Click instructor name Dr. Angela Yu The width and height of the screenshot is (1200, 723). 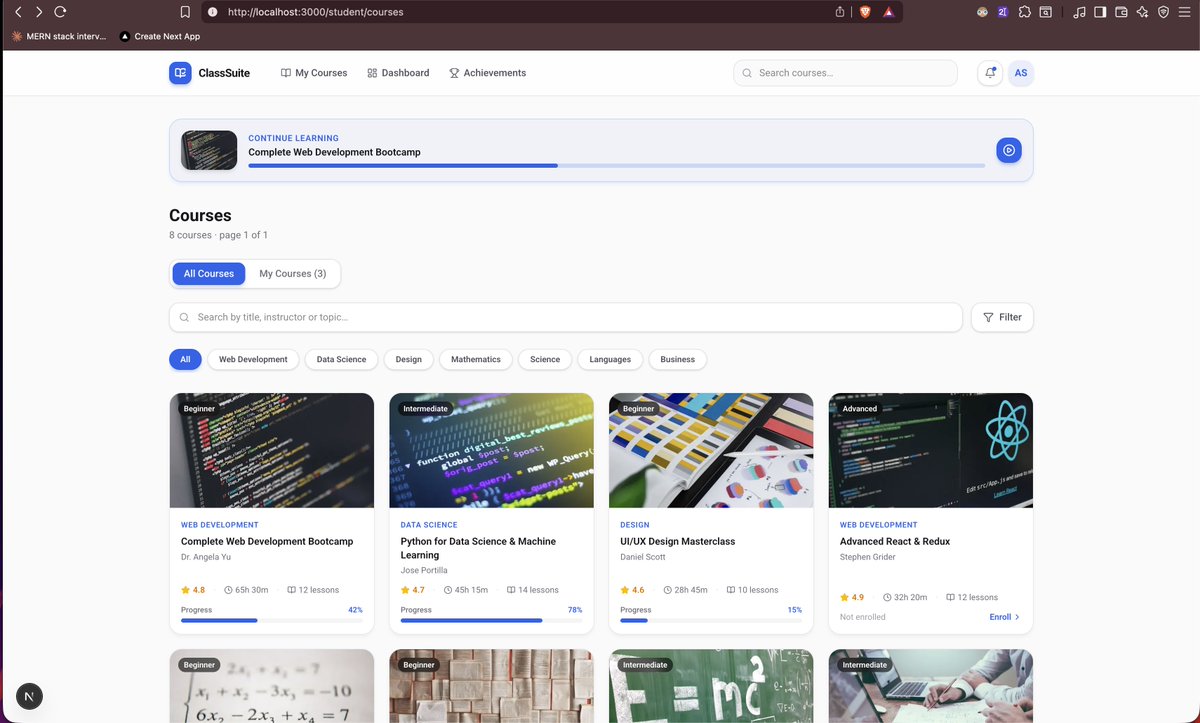coord(207,557)
